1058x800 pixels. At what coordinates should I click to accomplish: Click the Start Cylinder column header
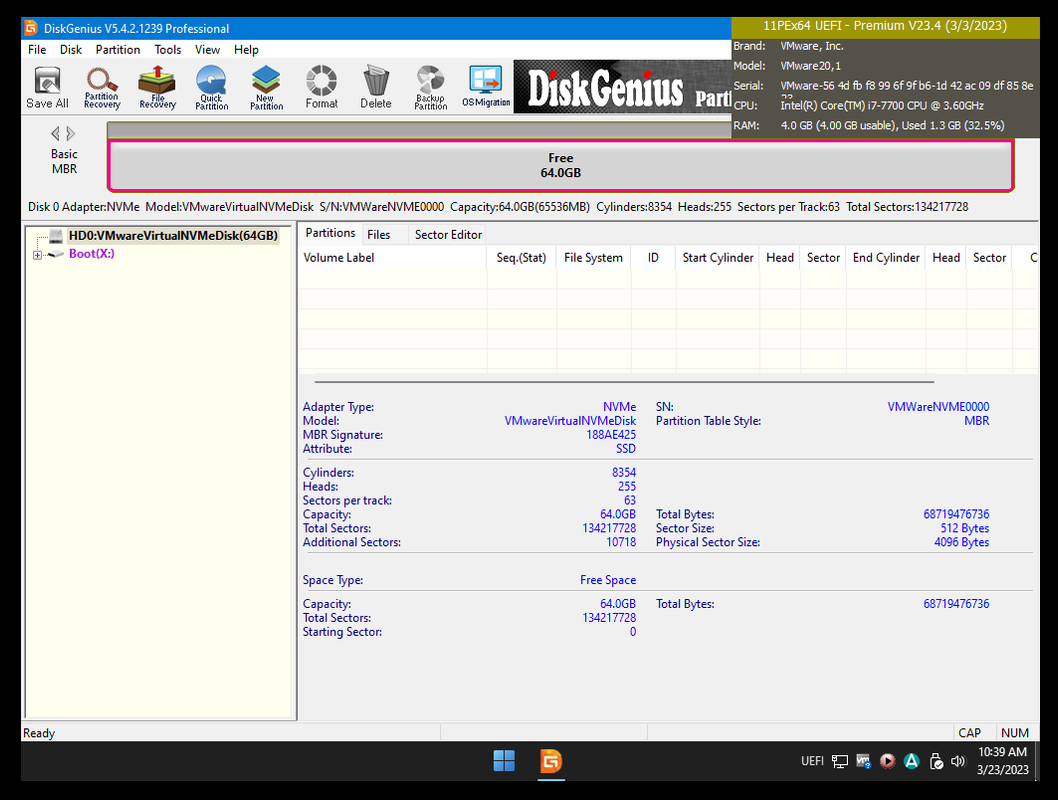(717, 257)
